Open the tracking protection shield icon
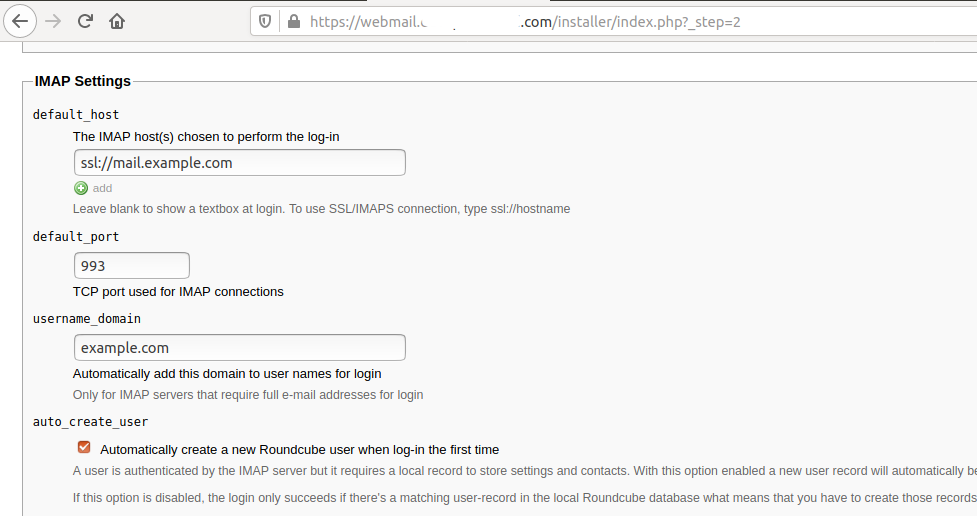The image size is (977, 516). click(265, 22)
